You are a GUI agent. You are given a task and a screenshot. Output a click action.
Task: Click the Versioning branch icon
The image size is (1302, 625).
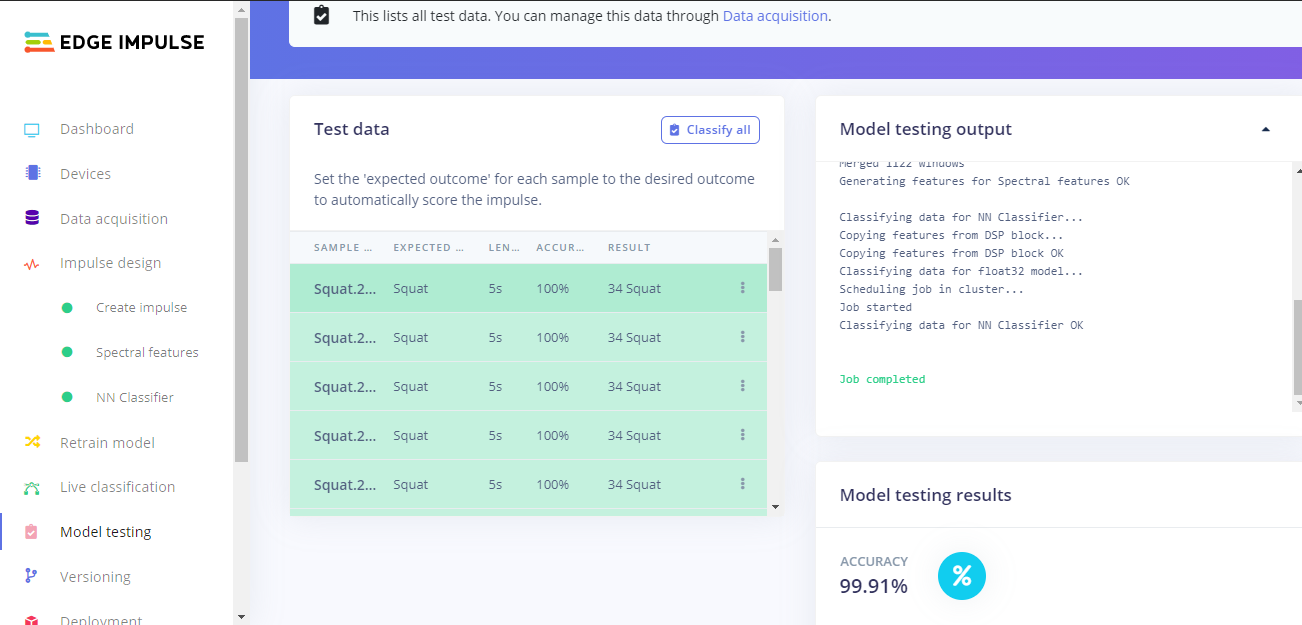click(31, 576)
